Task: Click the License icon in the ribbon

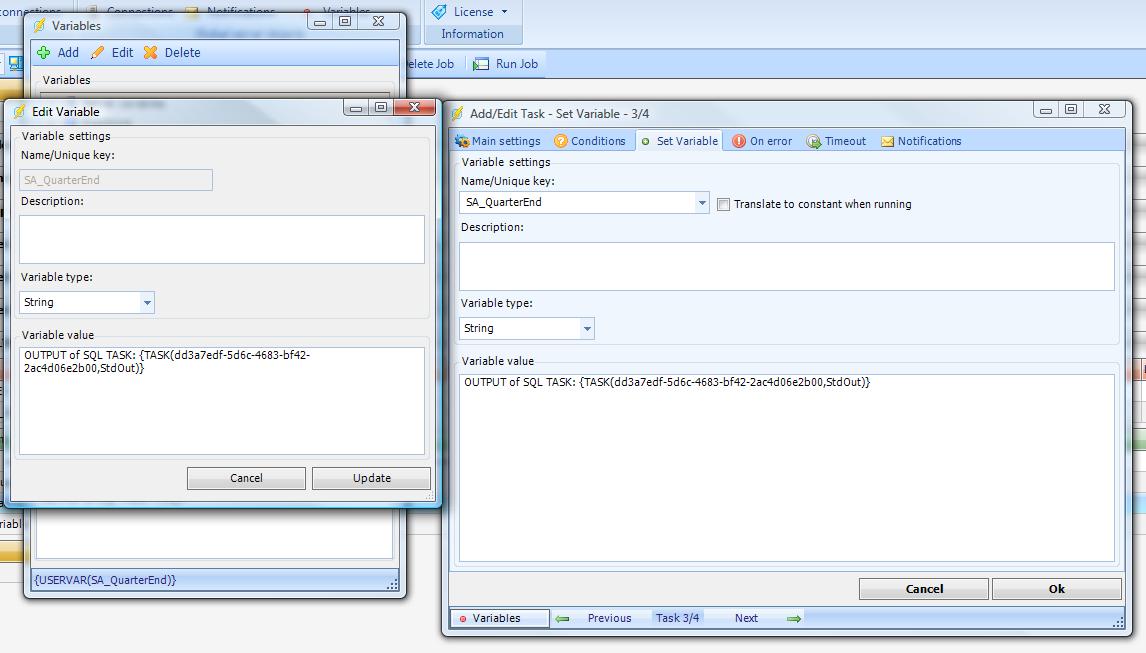Action: pyautogui.click(x=439, y=12)
